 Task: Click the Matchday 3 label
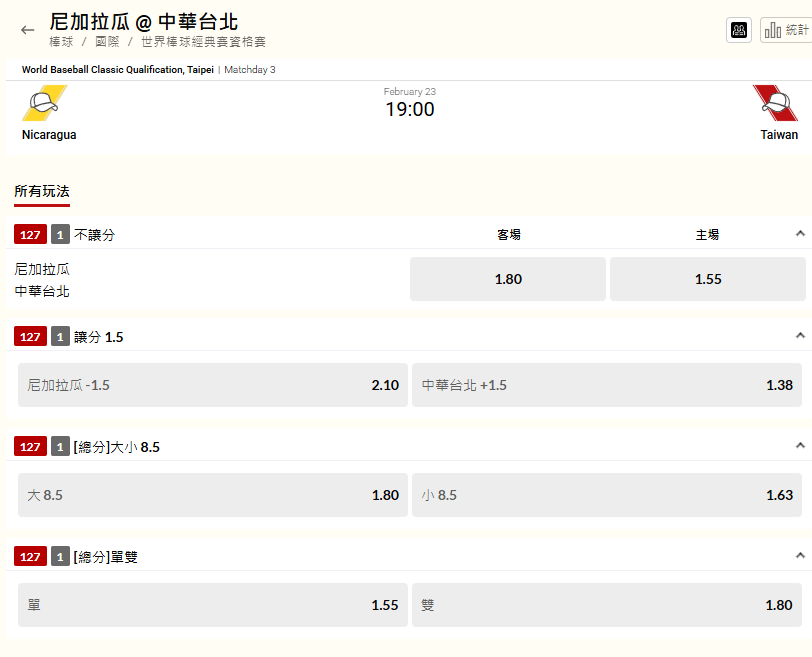click(250, 69)
